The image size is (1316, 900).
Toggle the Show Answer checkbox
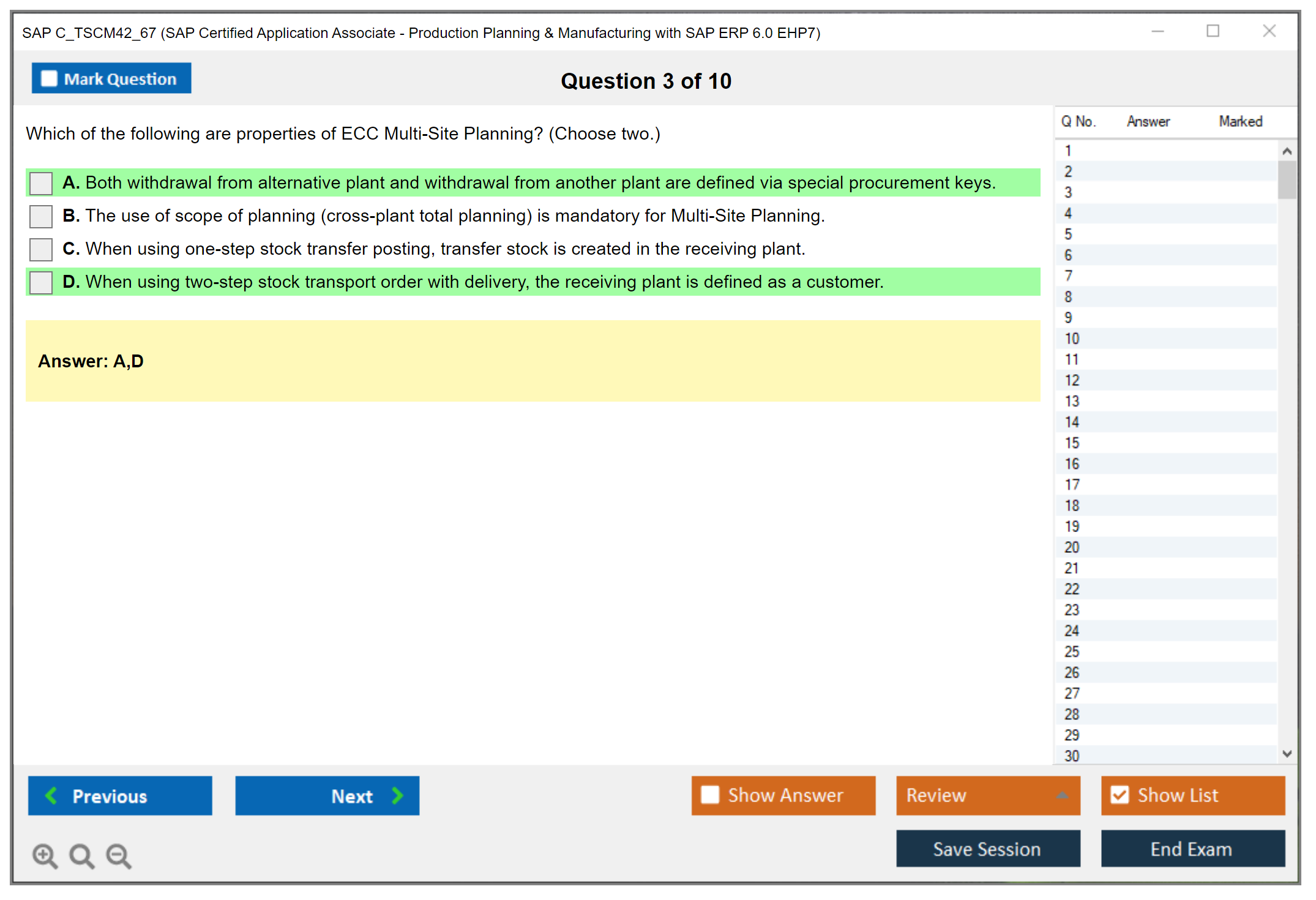click(710, 795)
